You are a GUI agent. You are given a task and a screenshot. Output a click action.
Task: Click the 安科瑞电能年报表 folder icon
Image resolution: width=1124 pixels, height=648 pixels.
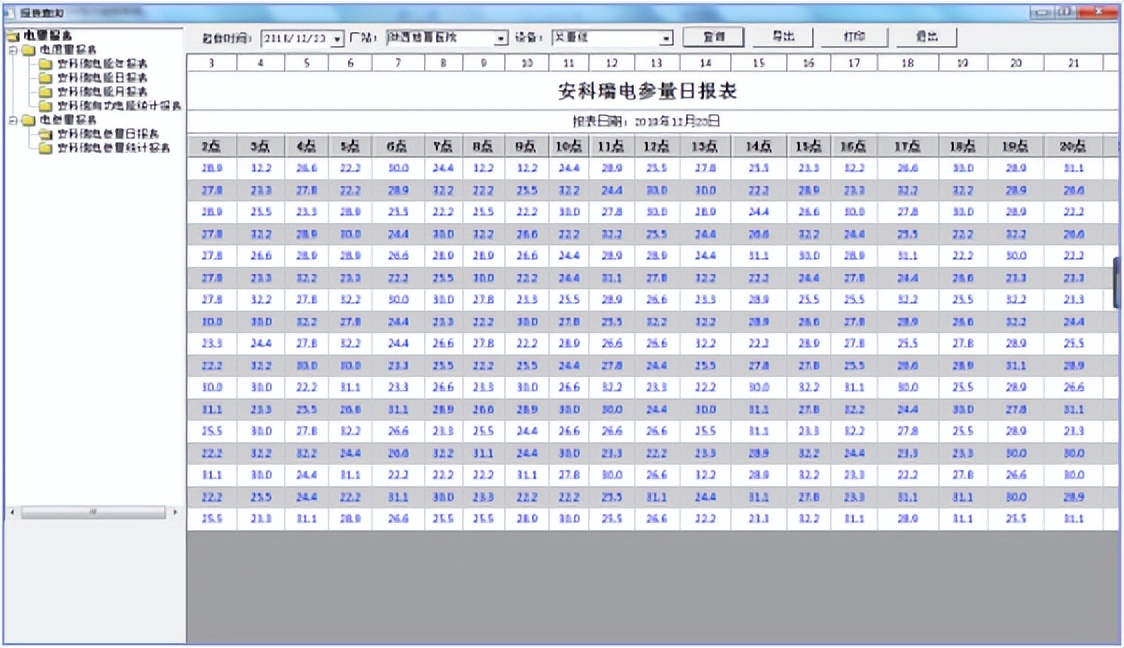pyautogui.click(x=44, y=63)
